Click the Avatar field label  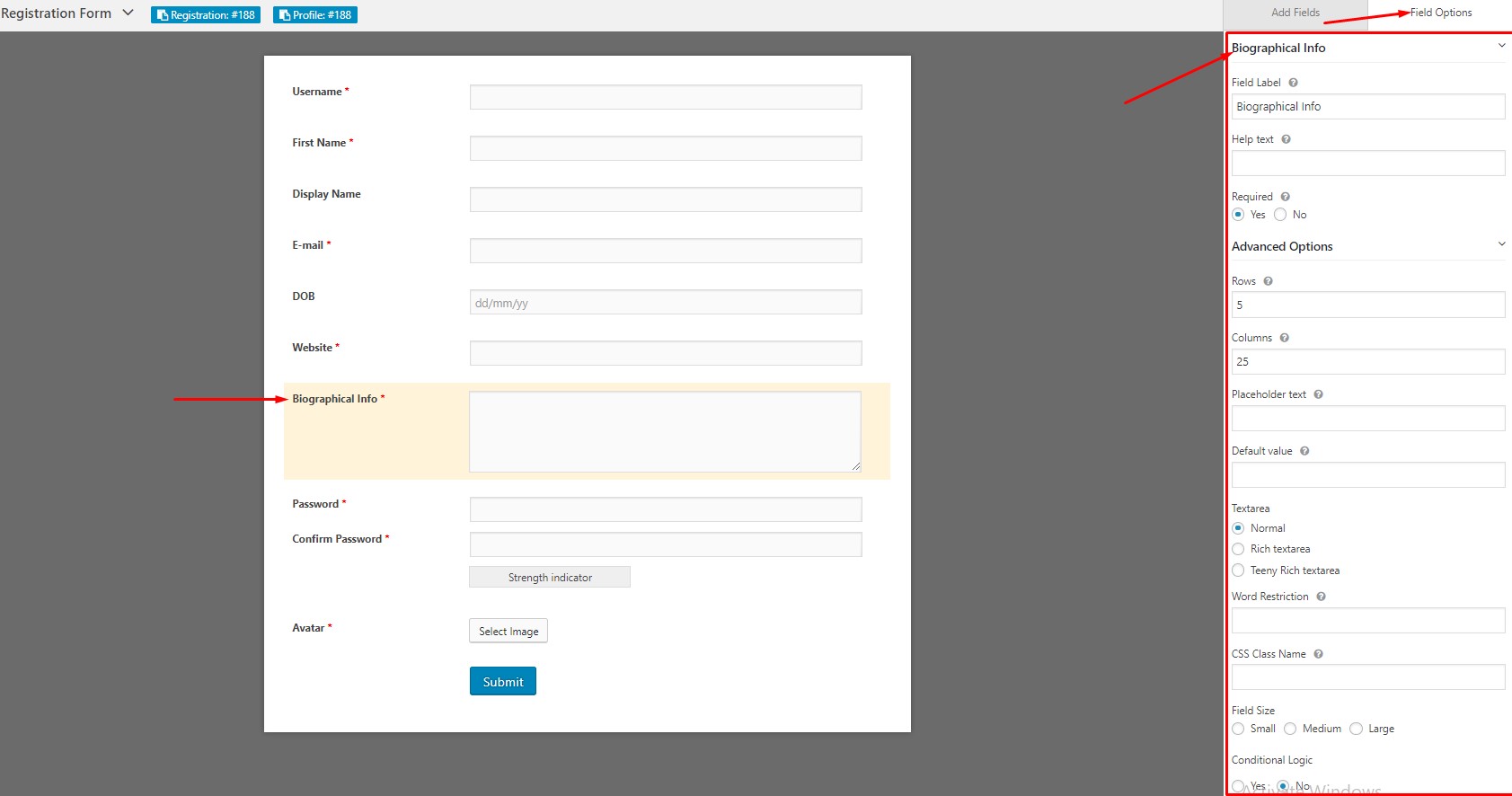(x=308, y=628)
